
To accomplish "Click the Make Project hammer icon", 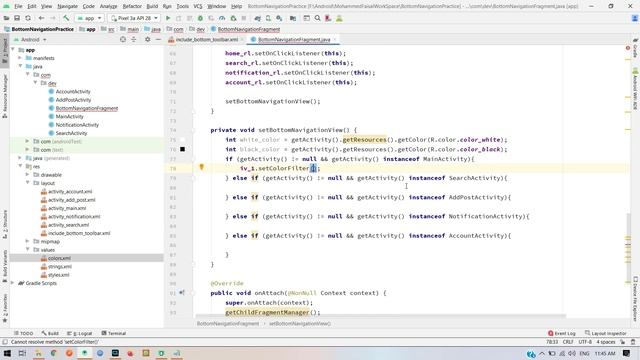I will [66, 18].
